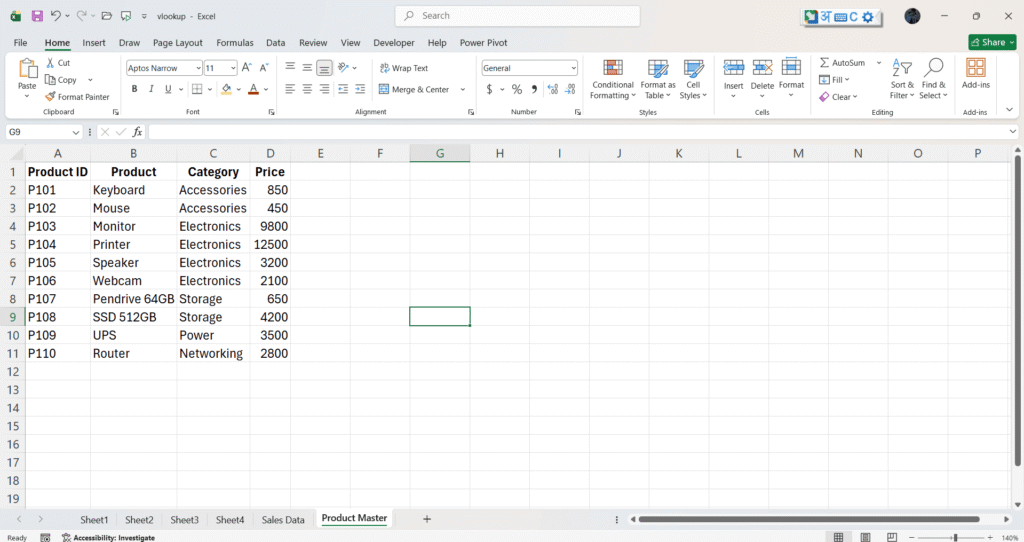
Task: Click Accessibility: Investigate in status bar
Action: 108,537
